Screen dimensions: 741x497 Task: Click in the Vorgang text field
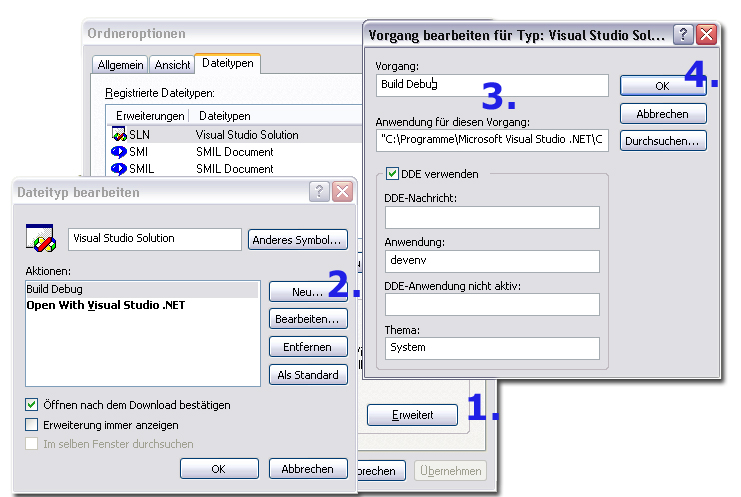tap(492, 86)
